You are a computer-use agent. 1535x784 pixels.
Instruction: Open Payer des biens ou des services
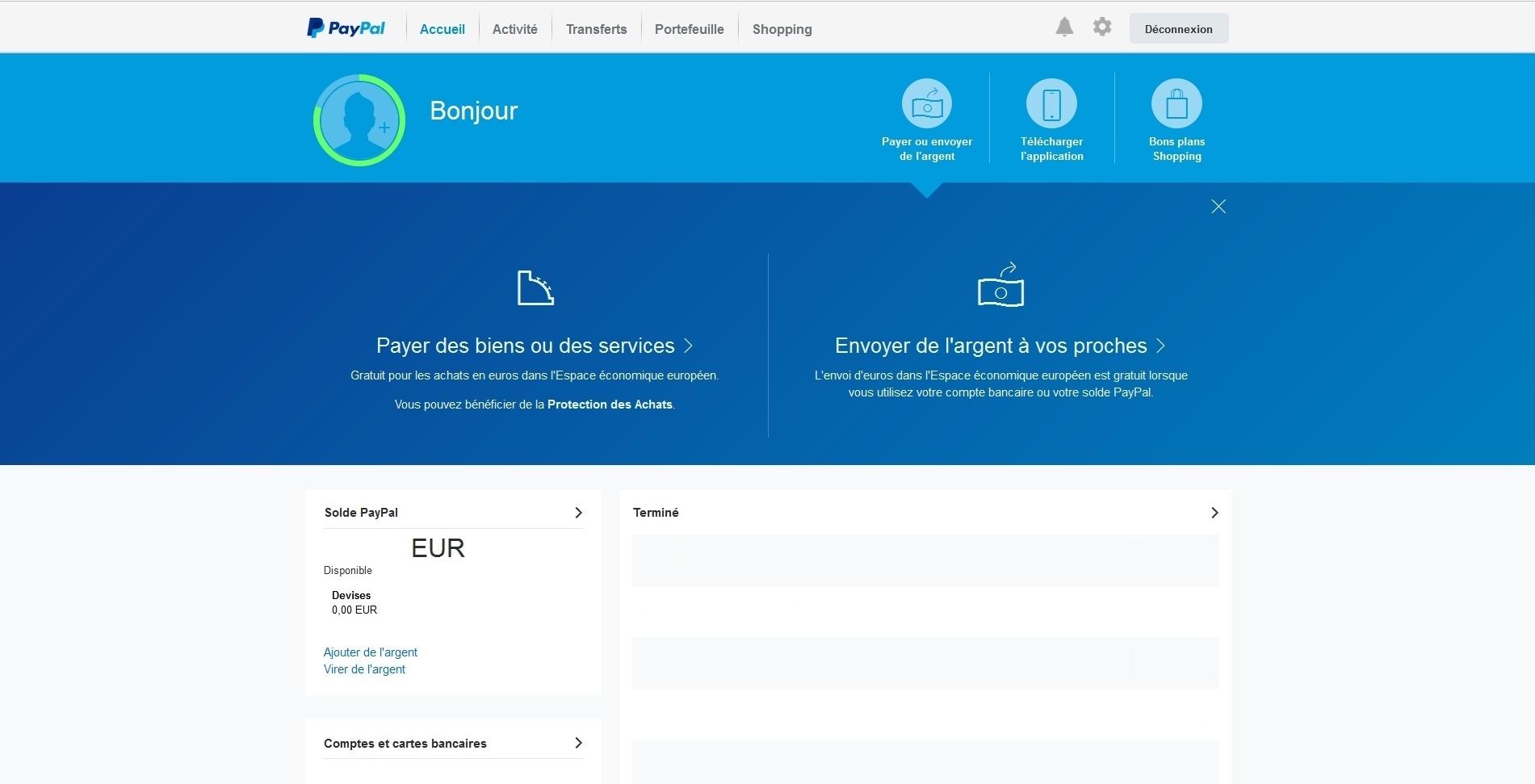(x=526, y=346)
